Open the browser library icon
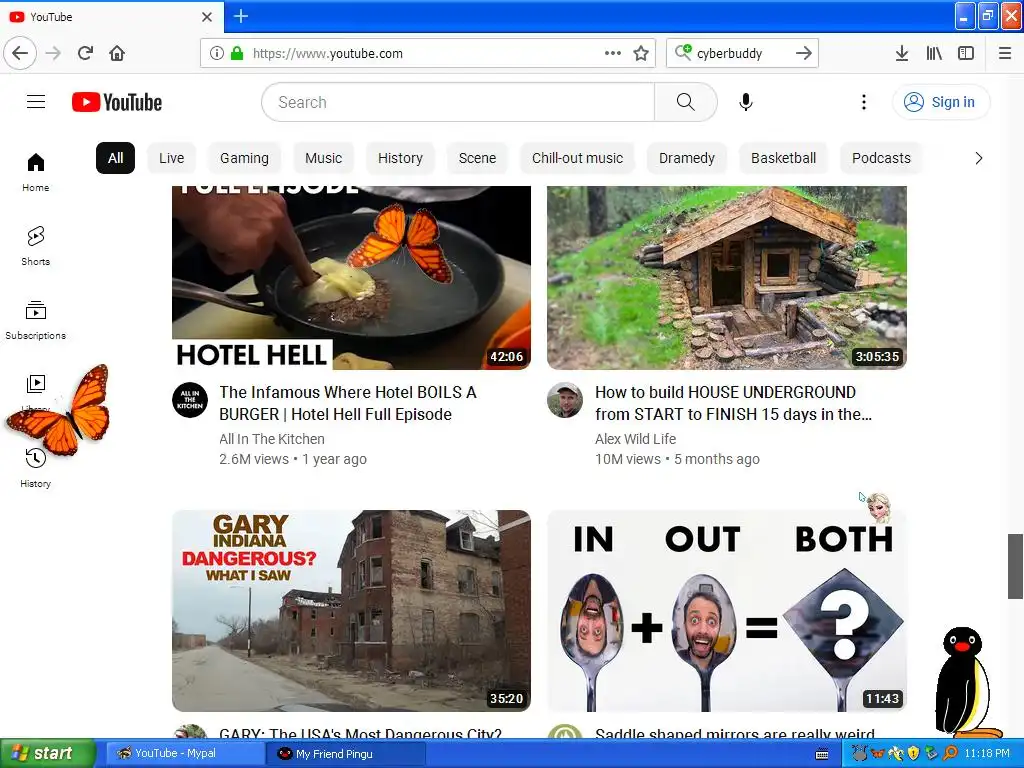This screenshot has height=768, width=1024. coord(934,53)
